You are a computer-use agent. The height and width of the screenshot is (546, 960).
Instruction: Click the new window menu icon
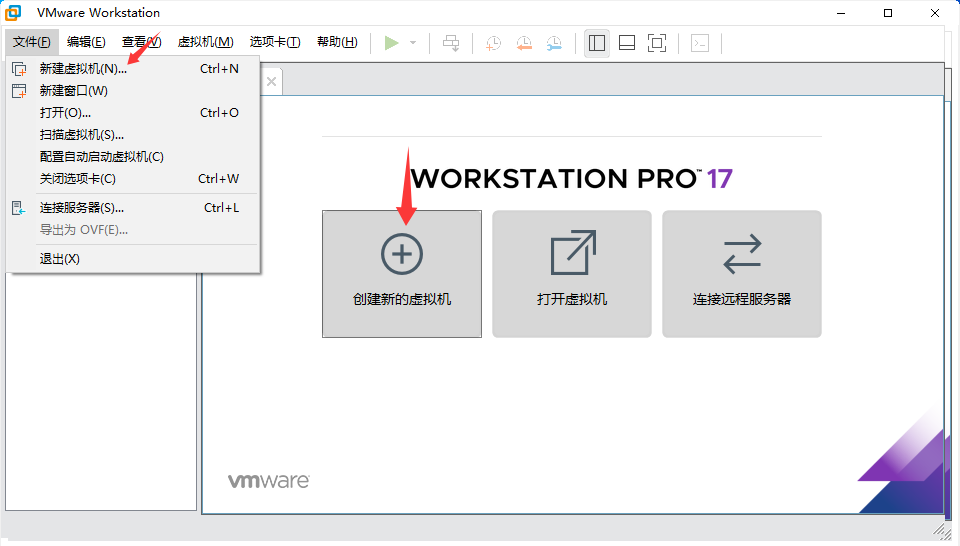point(20,91)
